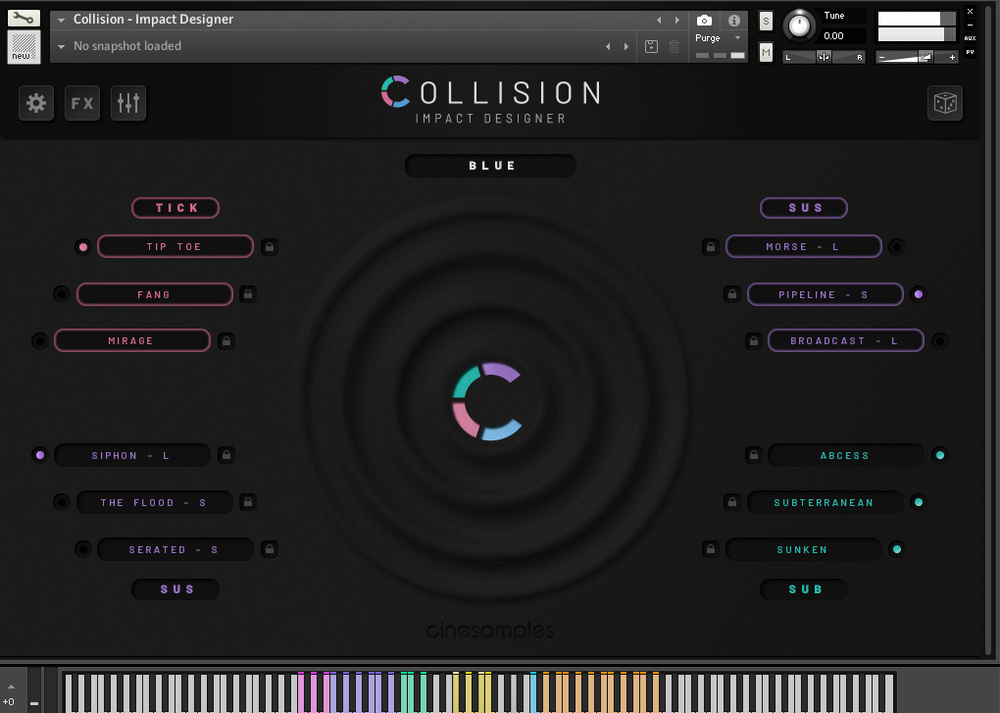Expand the Purge dropdown menu

(x=738, y=38)
